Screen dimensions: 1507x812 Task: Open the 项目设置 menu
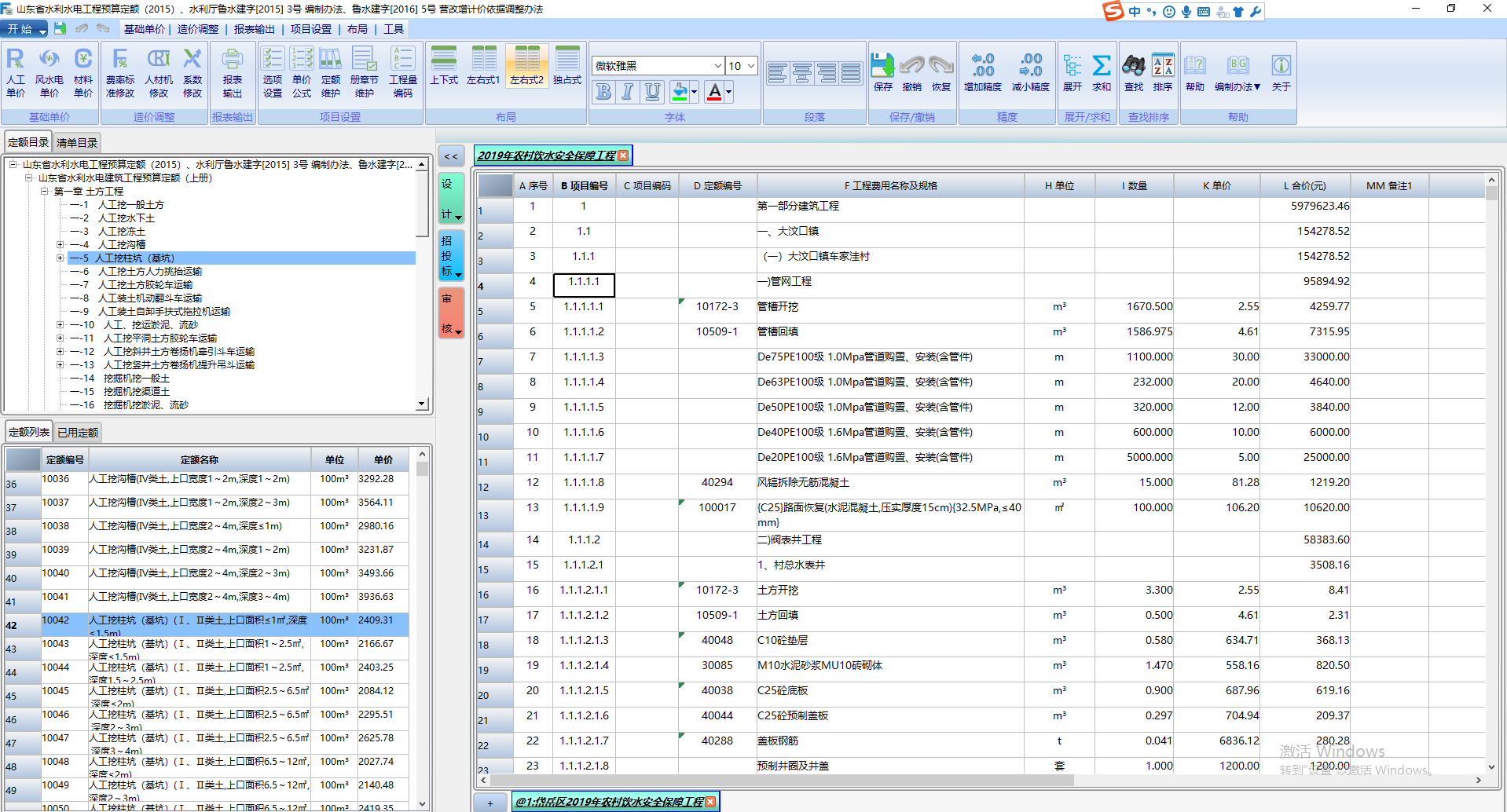tap(311, 29)
